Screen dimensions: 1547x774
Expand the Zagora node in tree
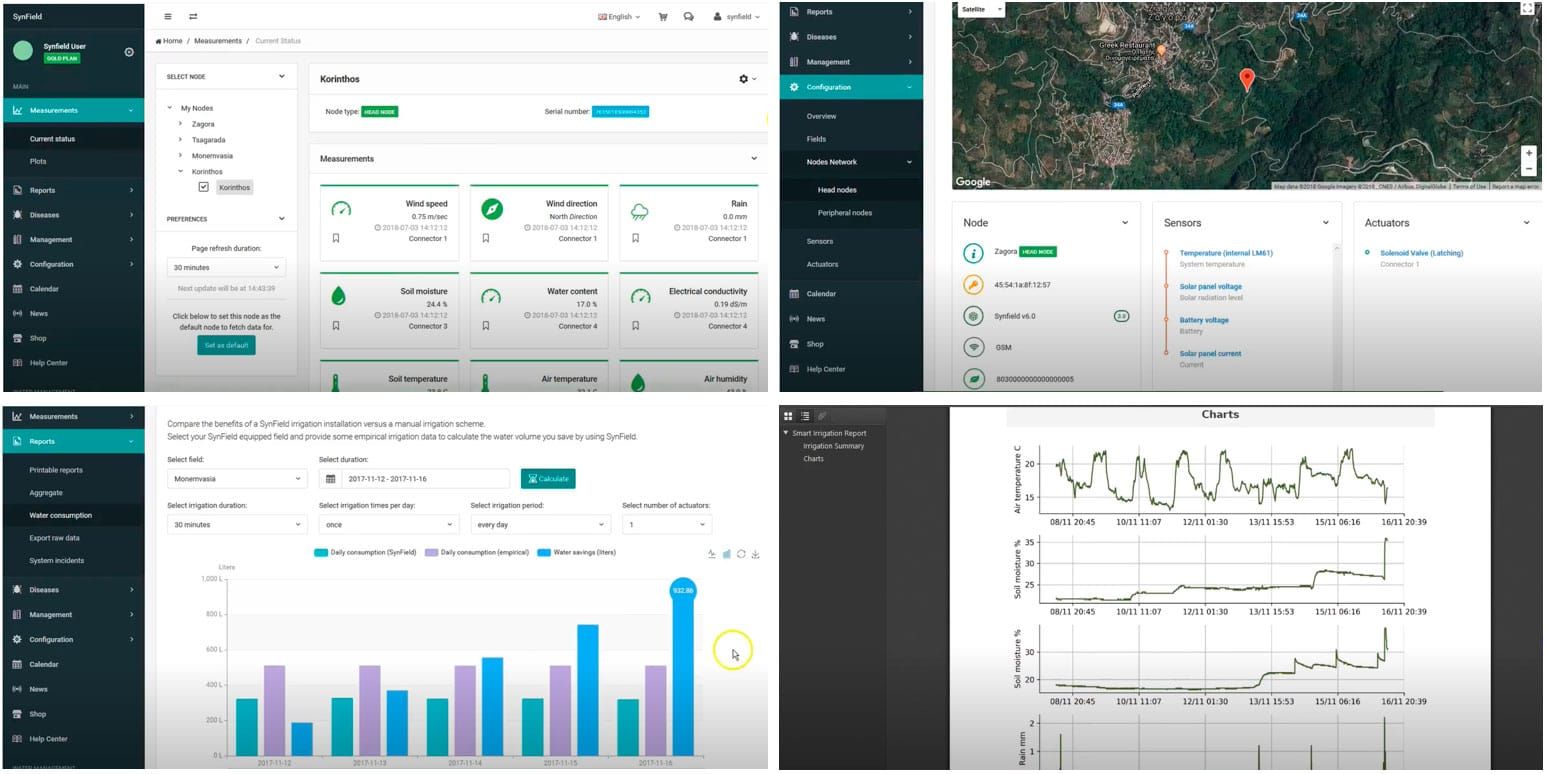(180, 124)
